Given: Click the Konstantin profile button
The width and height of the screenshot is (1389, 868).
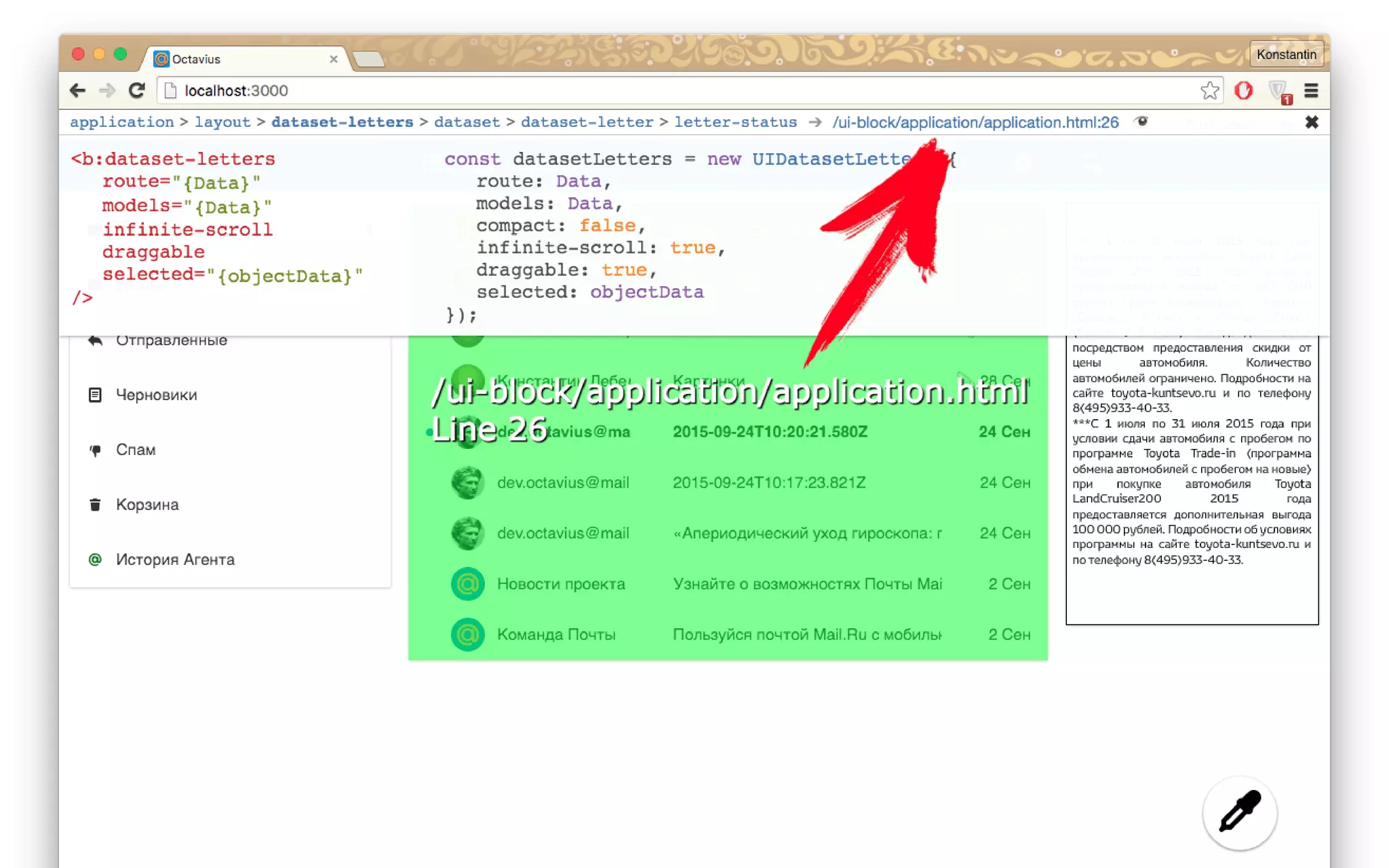Looking at the screenshot, I should [x=1286, y=54].
